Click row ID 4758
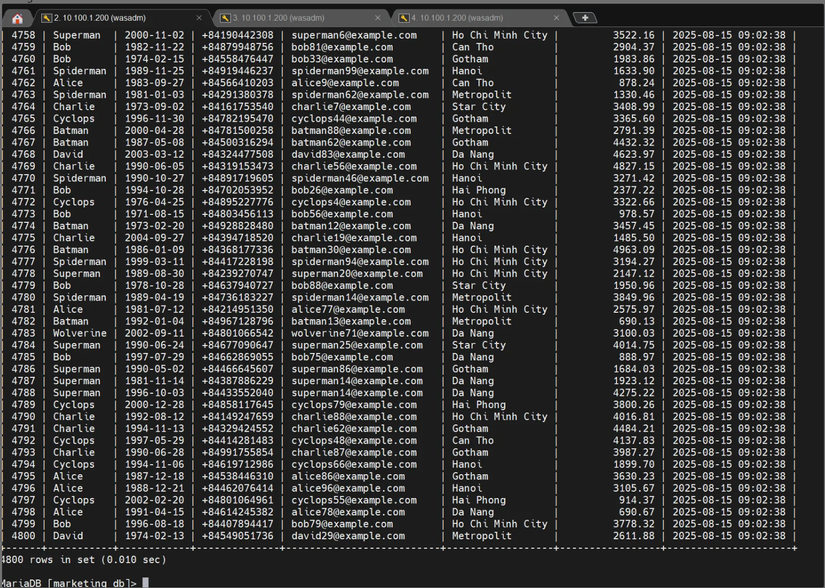This screenshot has height=588, width=825. tap(24, 35)
